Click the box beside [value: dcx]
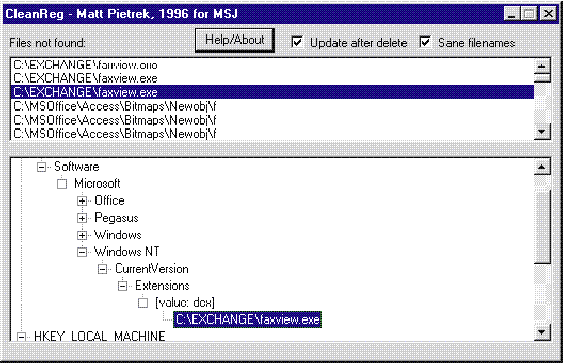Image resolution: width=564 pixels, height=363 pixels. coord(143,303)
